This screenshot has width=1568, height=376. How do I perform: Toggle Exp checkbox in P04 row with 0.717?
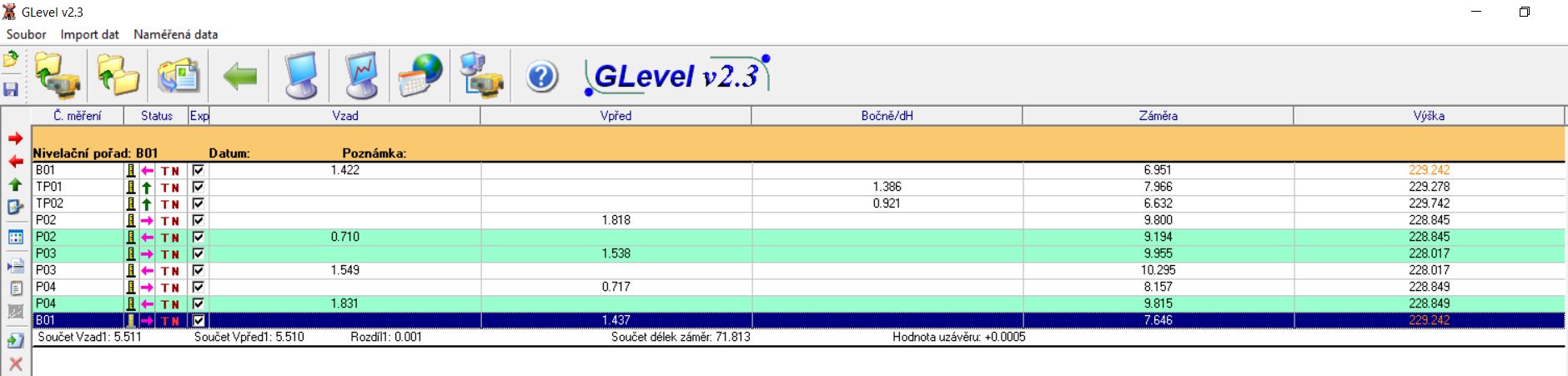pos(198,287)
